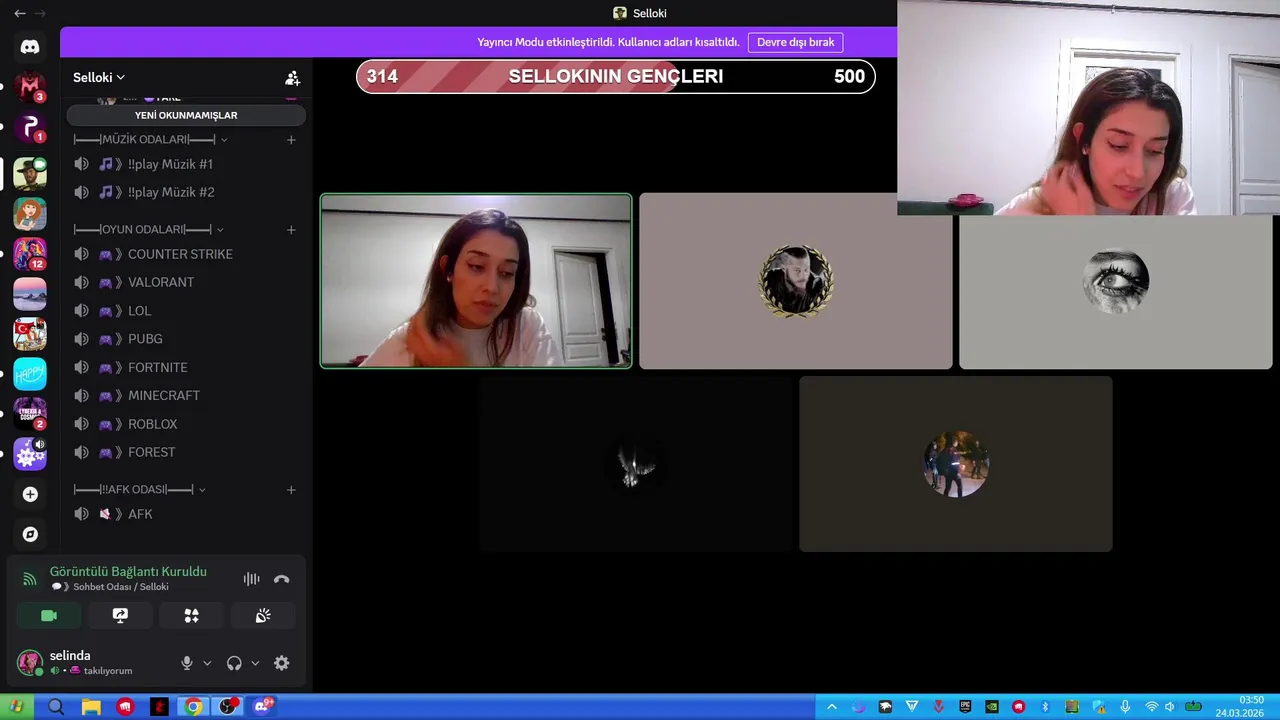The height and width of the screenshot is (720, 1280).
Task: Join the ROBLOX voice channel
Action: tap(186, 424)
